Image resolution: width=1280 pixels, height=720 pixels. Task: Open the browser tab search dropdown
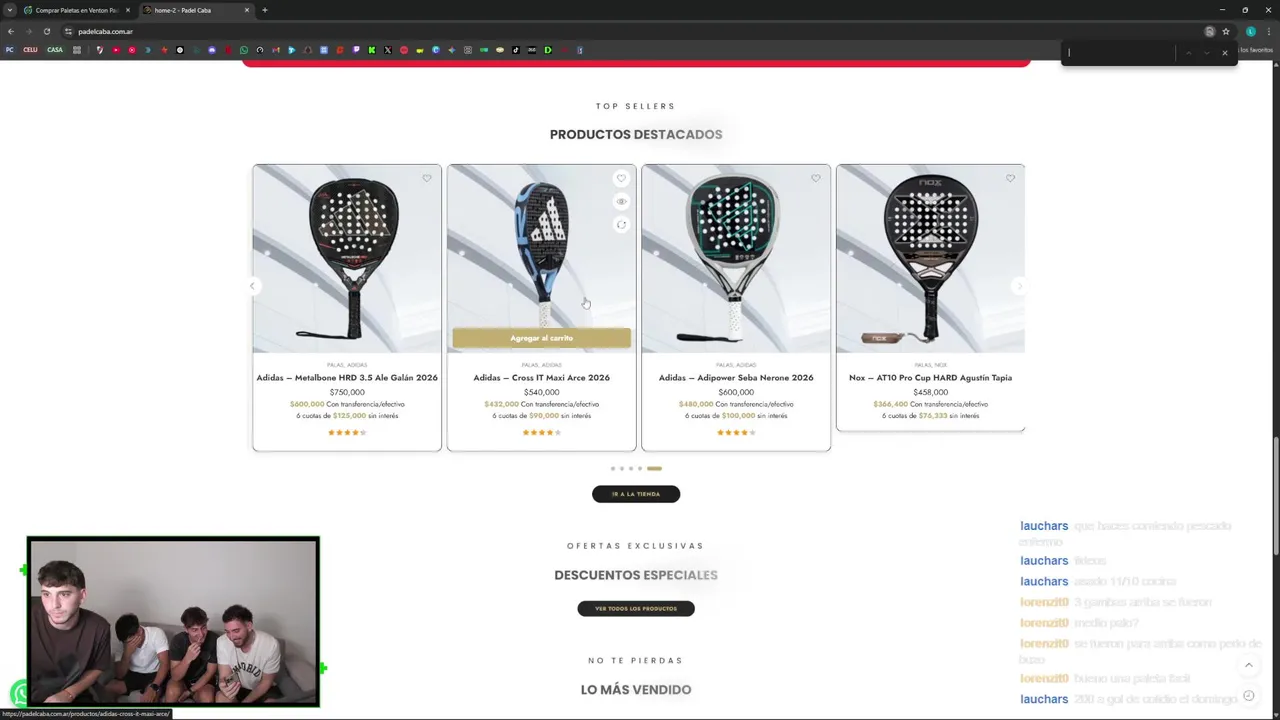tap(9, 10)
